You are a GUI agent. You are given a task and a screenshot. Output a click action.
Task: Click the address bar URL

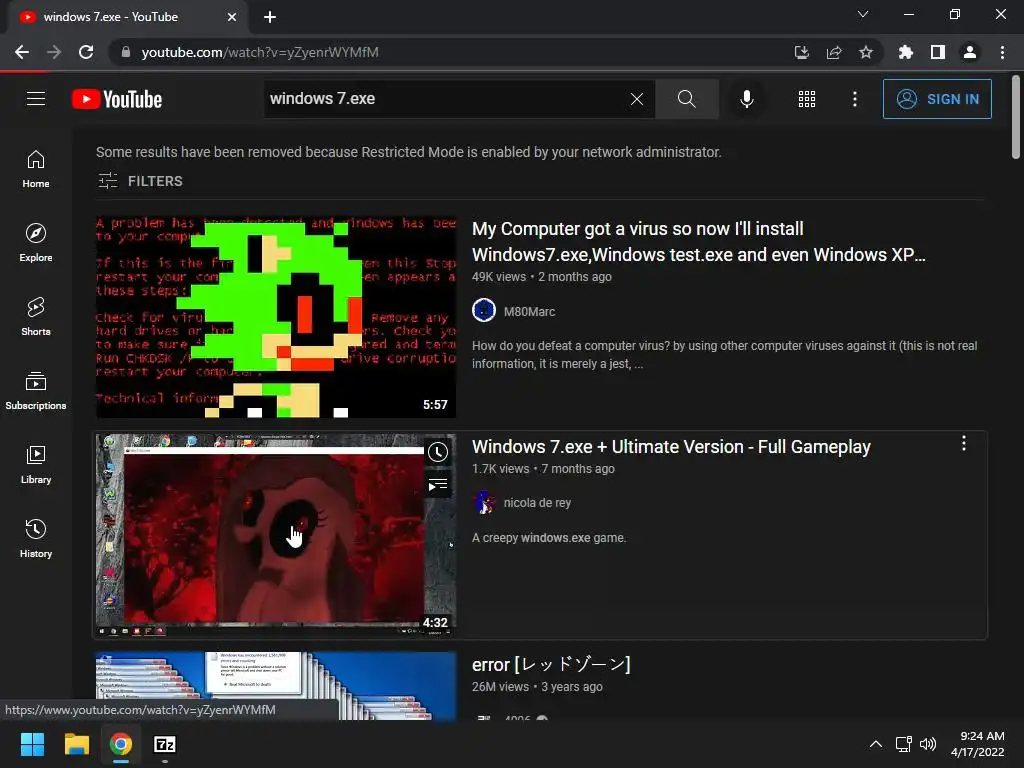[260, 52]
